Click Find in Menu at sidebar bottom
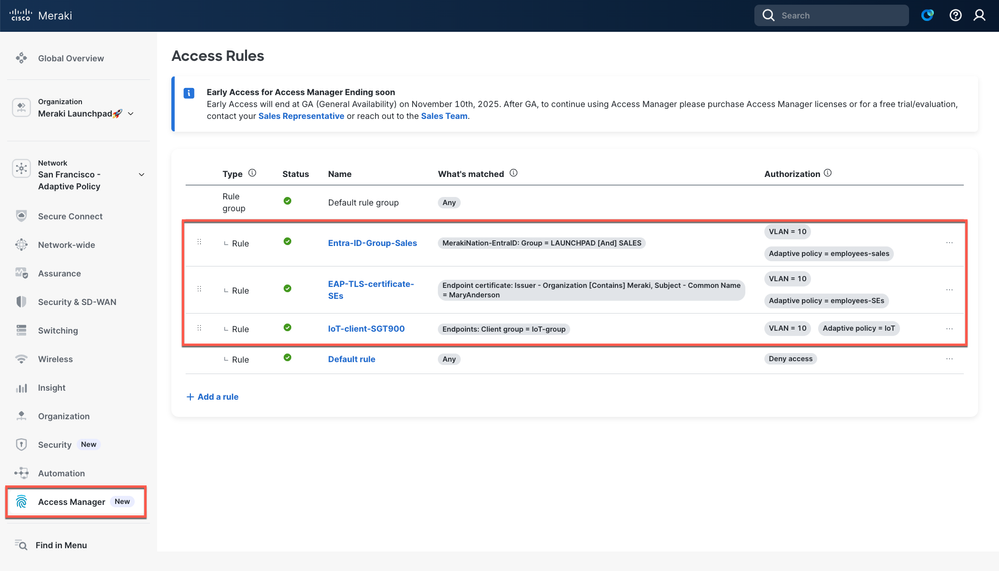Screen dimensions: 999x571 [x=61, y=545]
